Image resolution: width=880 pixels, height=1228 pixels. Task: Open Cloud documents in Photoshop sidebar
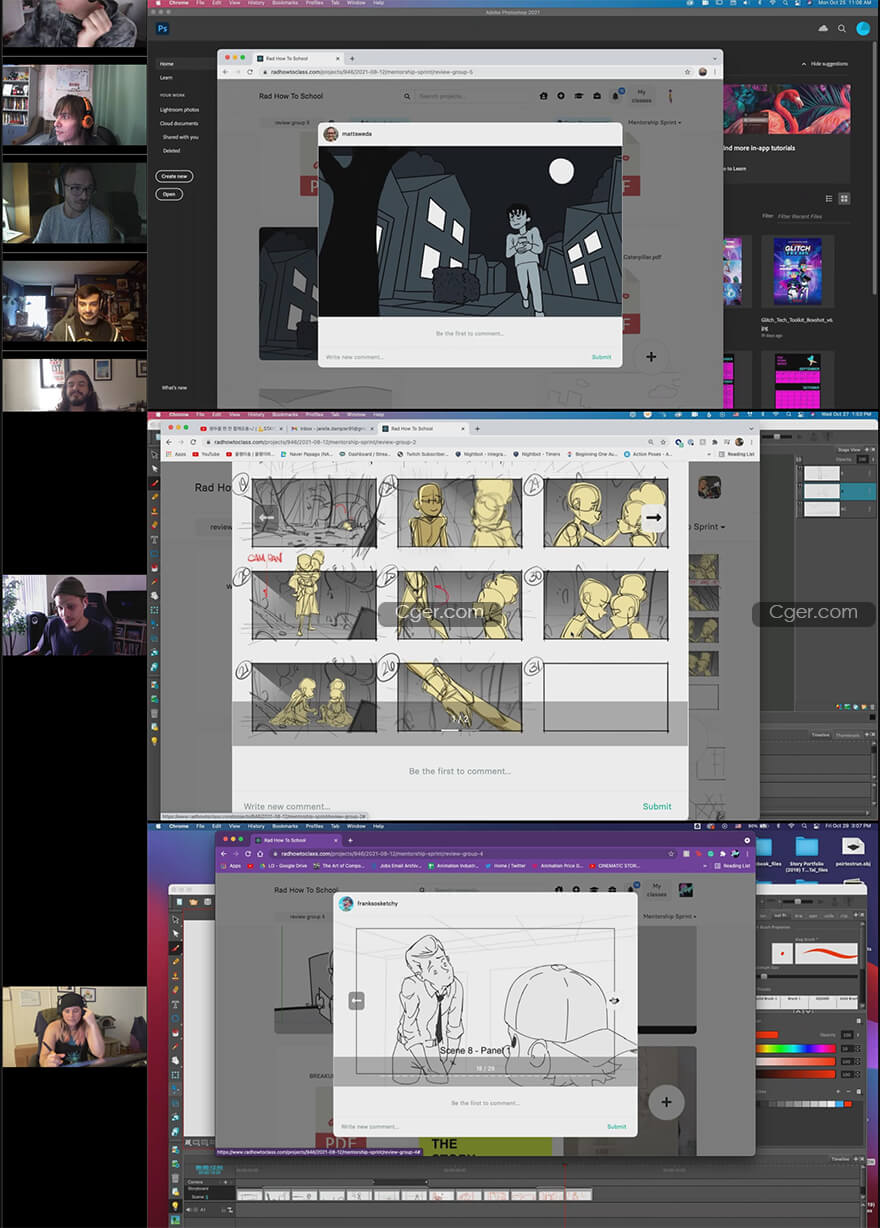pos(180,123)
